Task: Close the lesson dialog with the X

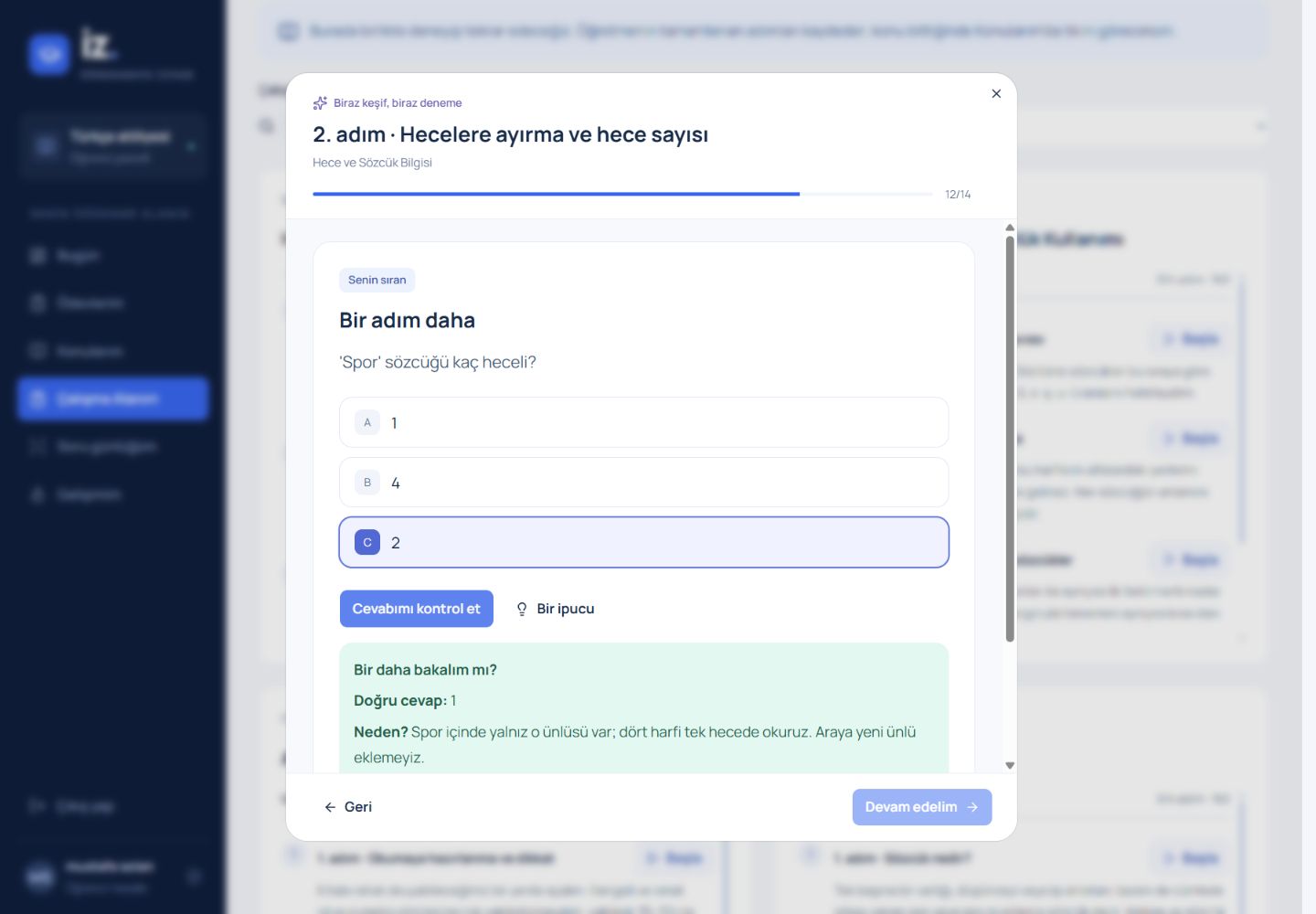Action: tap(996, 93)
